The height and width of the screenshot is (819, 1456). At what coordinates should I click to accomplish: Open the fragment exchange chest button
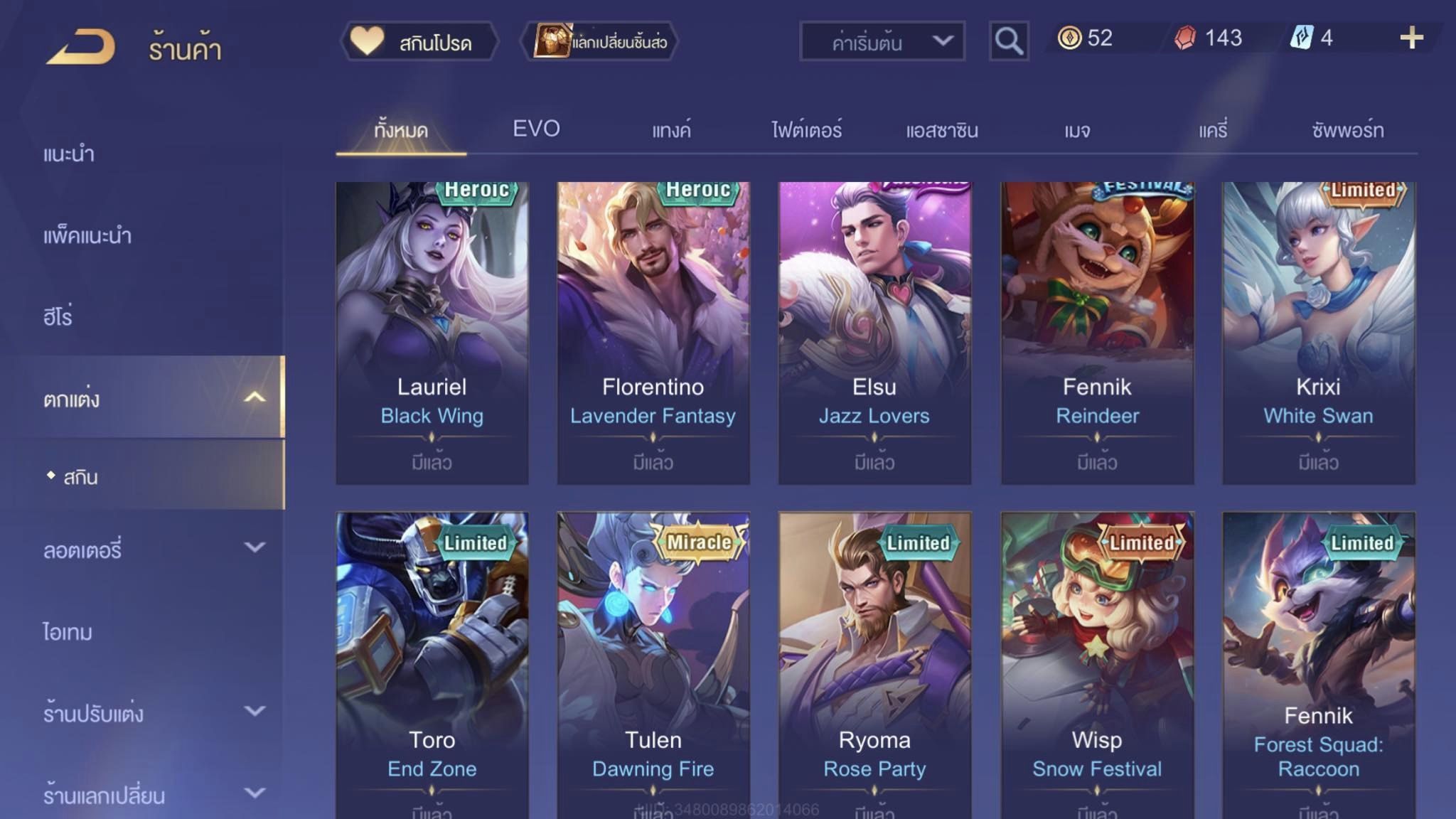599,41
